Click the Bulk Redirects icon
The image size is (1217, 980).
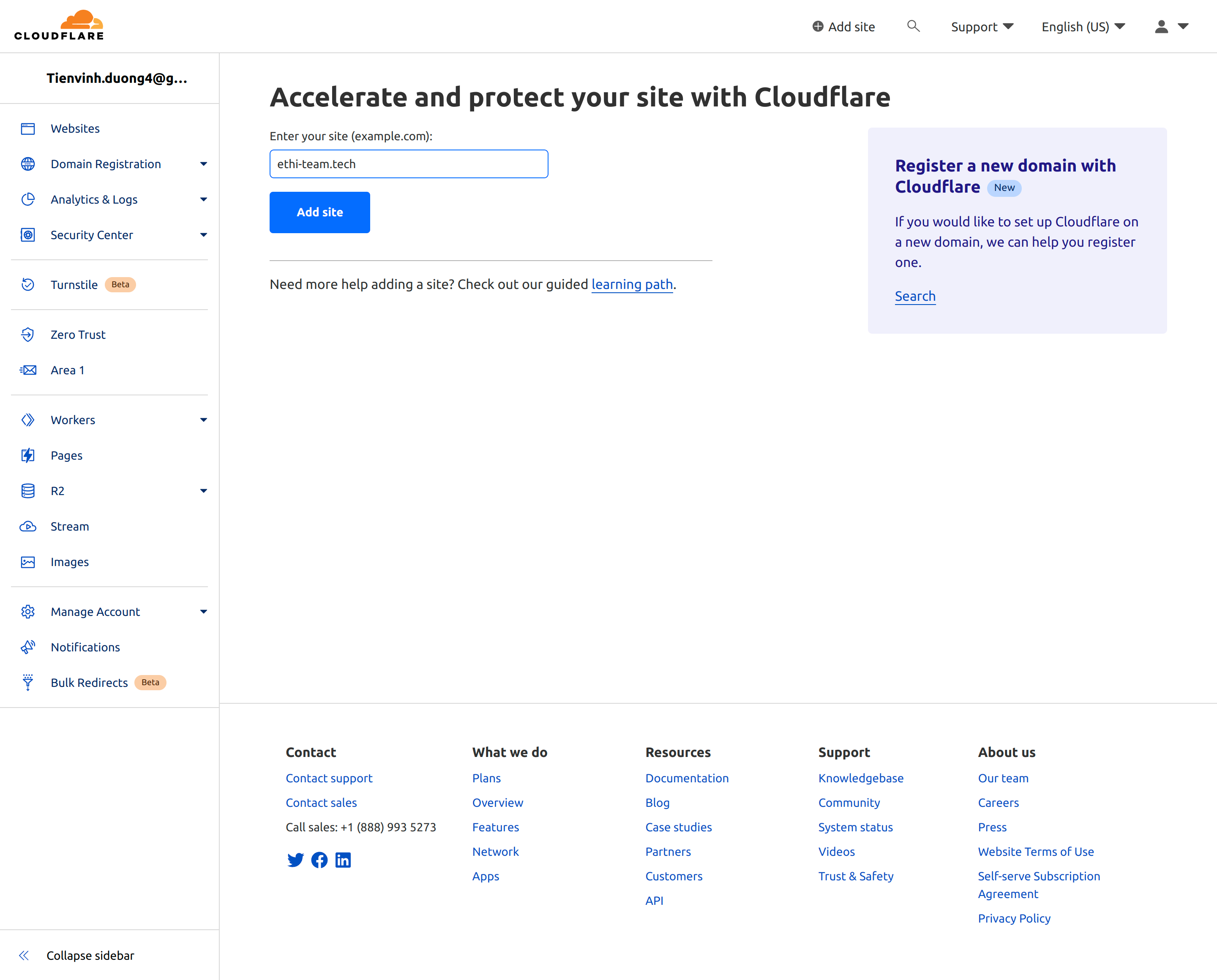click(x=27, y=683)
